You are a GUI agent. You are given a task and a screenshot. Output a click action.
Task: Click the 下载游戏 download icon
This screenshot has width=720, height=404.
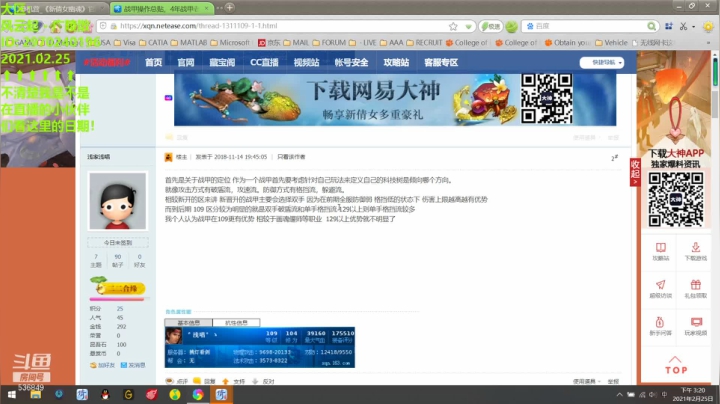point(696,248)
